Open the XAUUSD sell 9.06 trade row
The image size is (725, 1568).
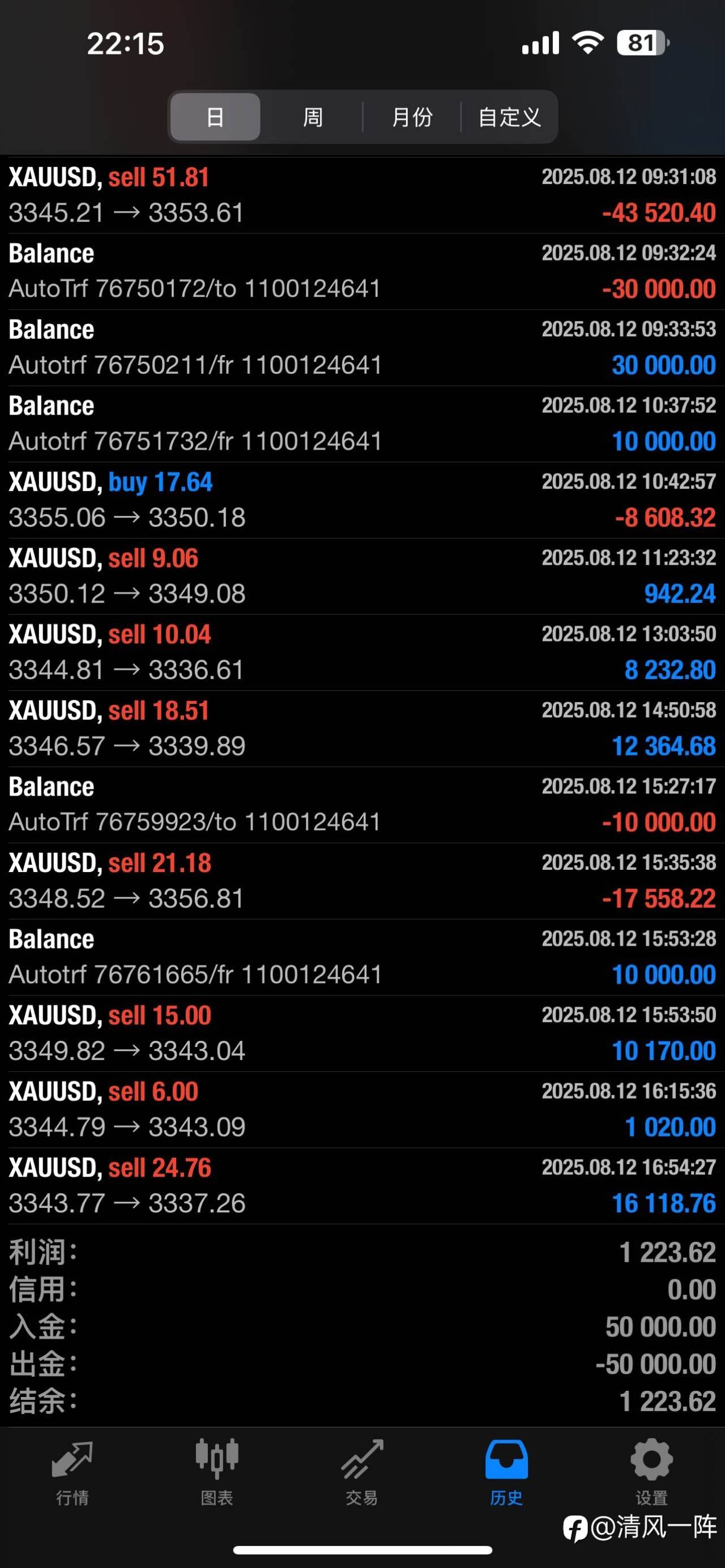[362, 576]
